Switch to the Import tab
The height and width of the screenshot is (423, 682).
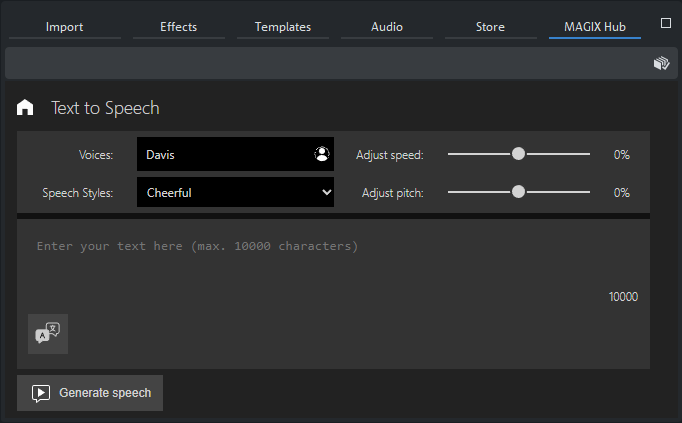pos(65,27)
